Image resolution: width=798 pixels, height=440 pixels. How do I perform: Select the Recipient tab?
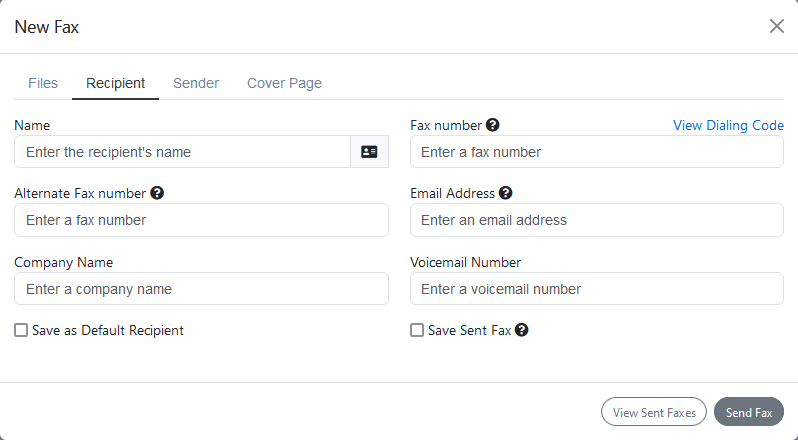116,83
